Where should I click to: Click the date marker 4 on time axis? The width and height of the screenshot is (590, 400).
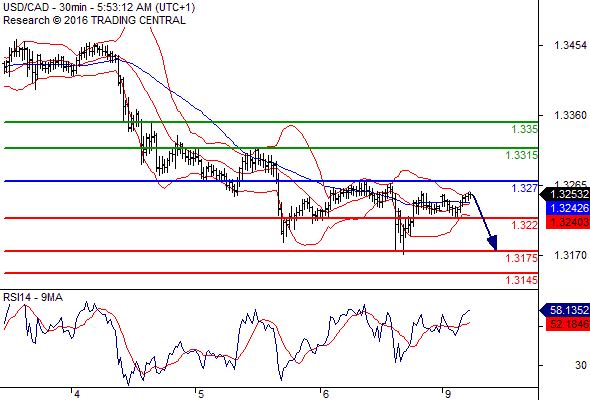tap(77, 394)
